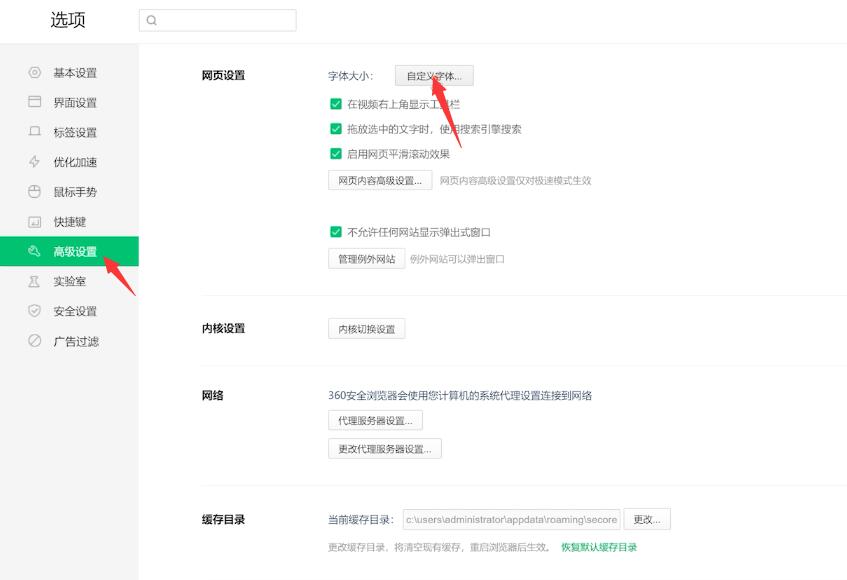Open 基本设置 section

coord(69,72)
